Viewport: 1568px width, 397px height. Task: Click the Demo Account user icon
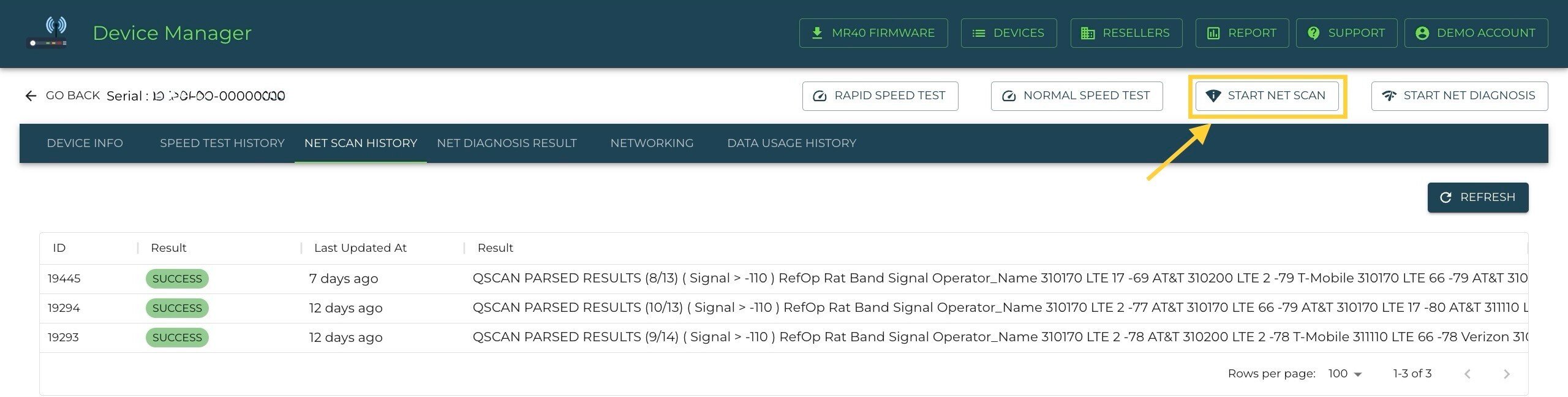pos(1422,33)
